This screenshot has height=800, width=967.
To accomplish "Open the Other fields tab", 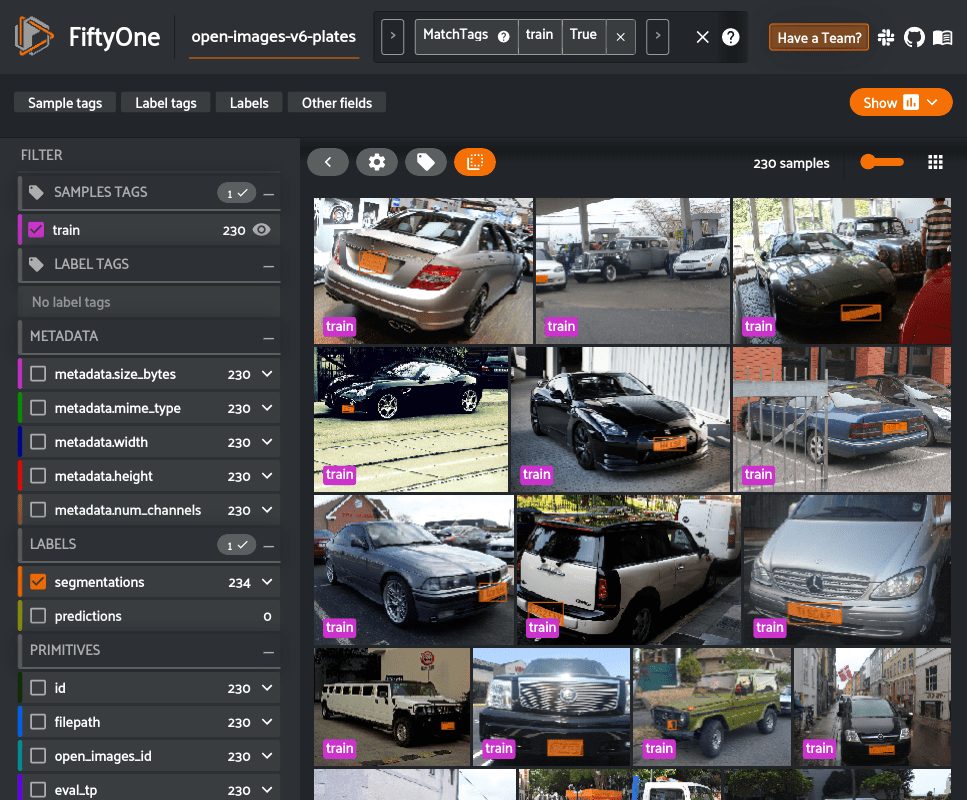I will (x=336, y=102).
